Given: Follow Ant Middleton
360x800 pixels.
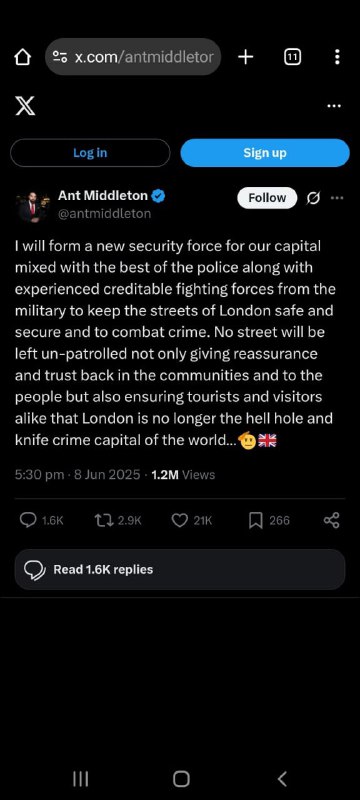Looking at the screenshot, I should pyautogui.click(x=267, y=197).
